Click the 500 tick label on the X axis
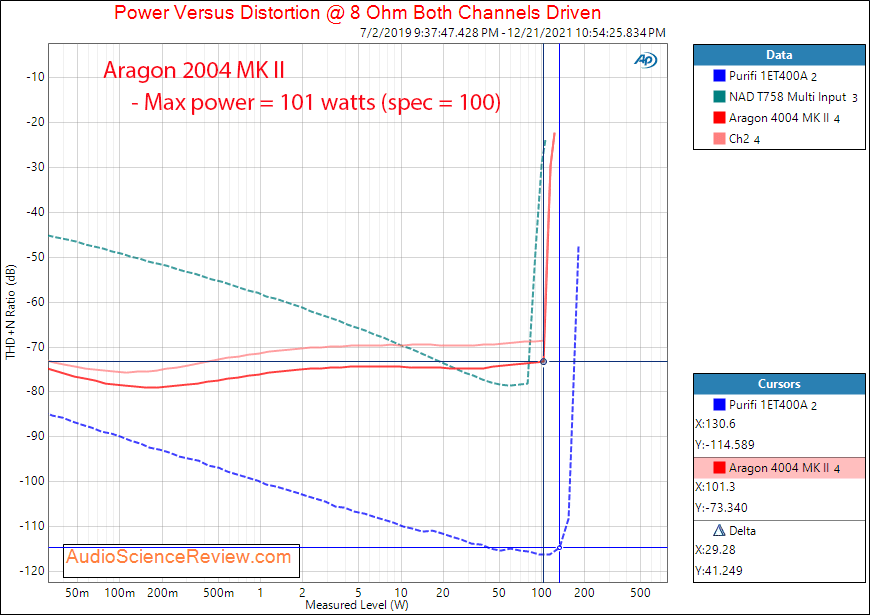Screen dimensions: 870x615 [640, 593]
